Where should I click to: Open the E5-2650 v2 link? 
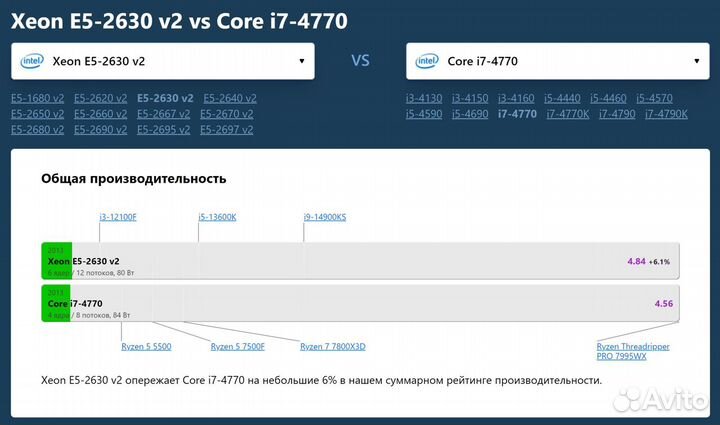(x=38, y=114)
